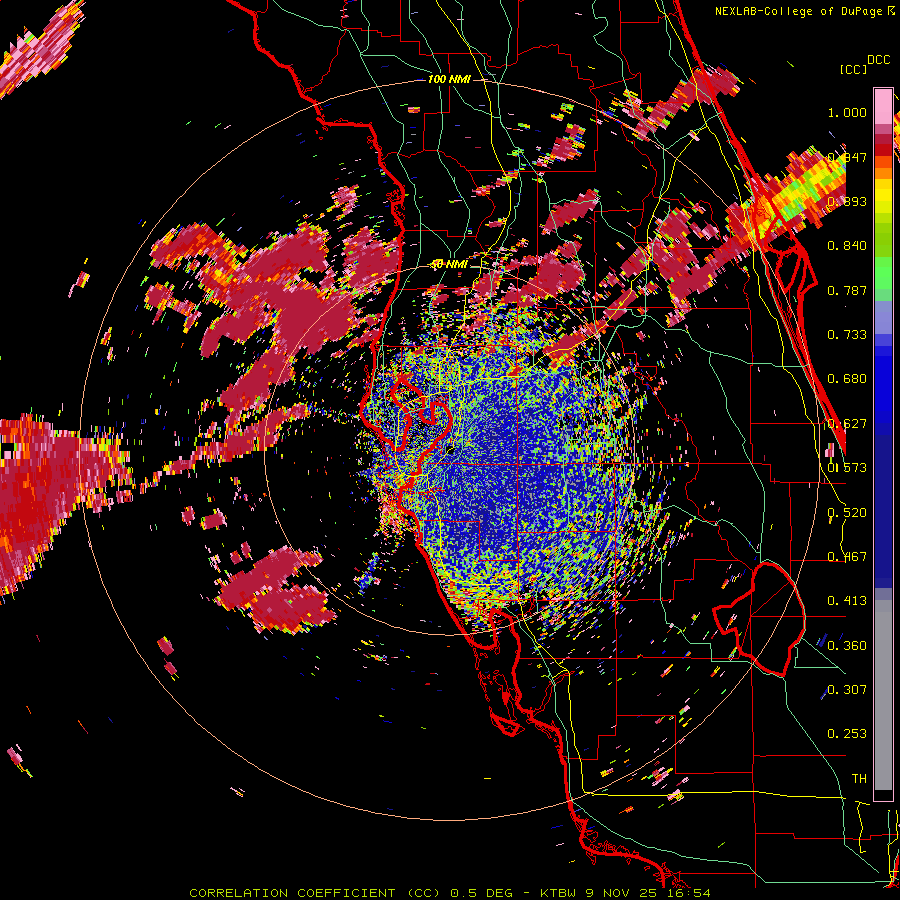Click the 1.000 value on the legend
Screen dimensions: 900x900
pyautogui.click(x=847, y=112)
